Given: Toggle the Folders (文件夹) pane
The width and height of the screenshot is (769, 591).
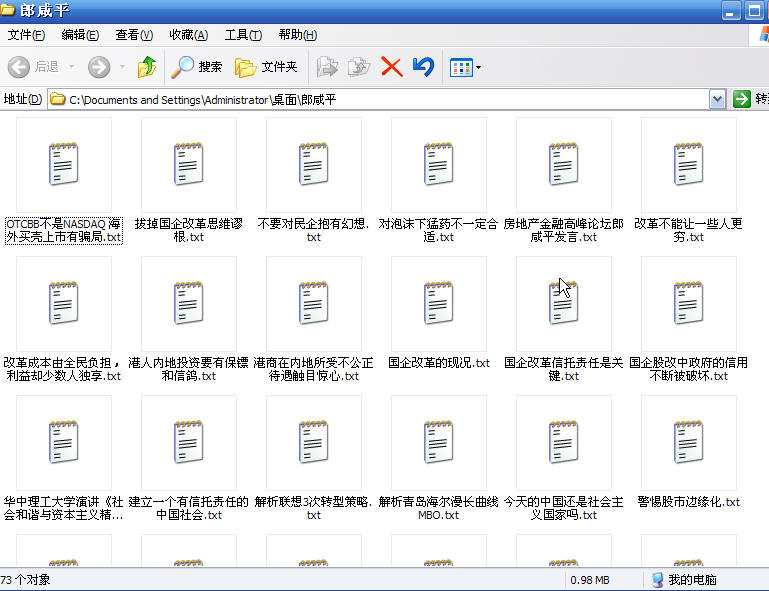Looking at the screenshot, I should 266,67.
